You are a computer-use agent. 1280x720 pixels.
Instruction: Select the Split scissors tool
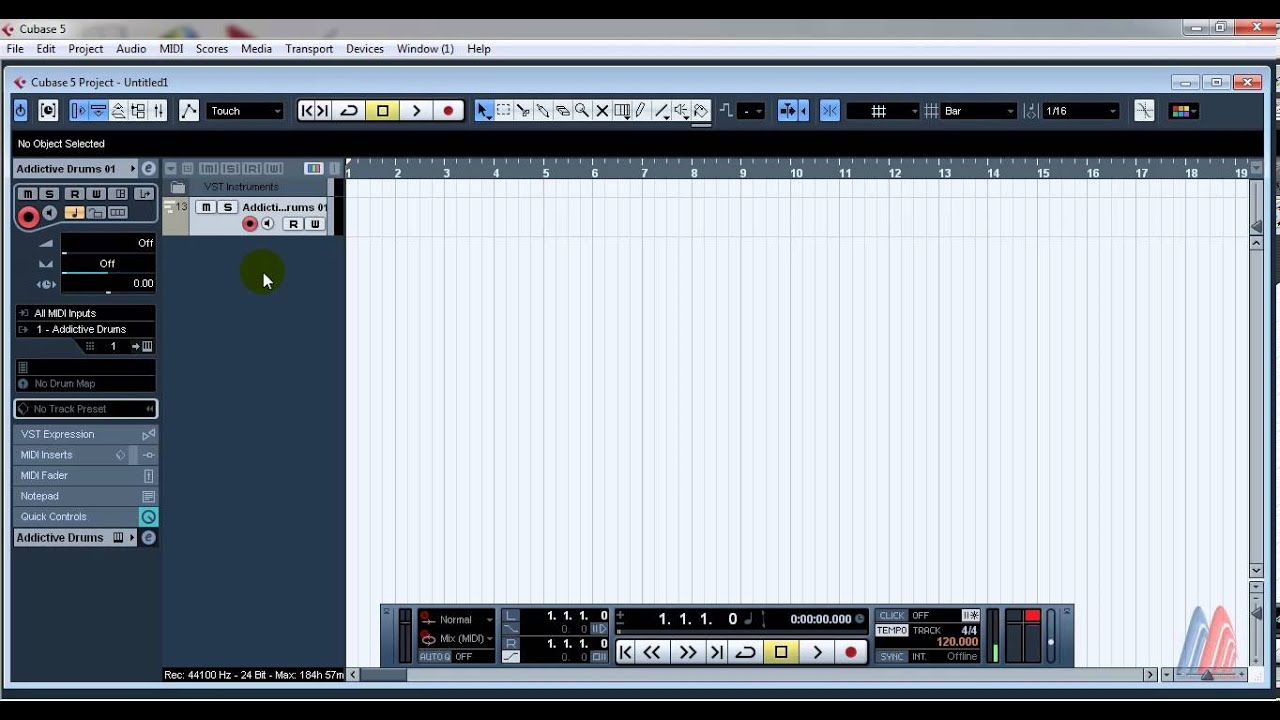[523, 111]
